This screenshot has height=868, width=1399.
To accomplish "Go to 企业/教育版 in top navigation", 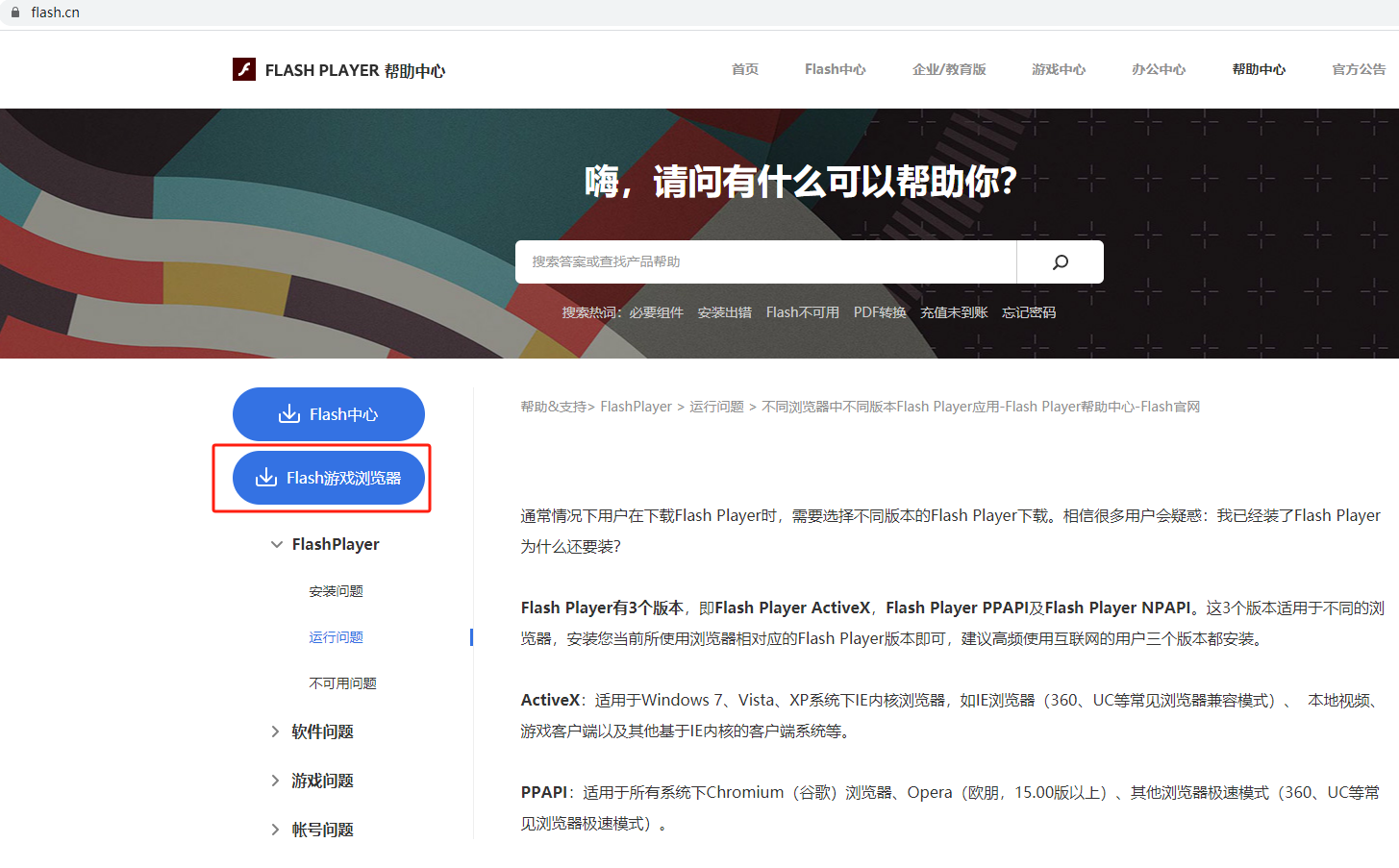I will (949, 69).
